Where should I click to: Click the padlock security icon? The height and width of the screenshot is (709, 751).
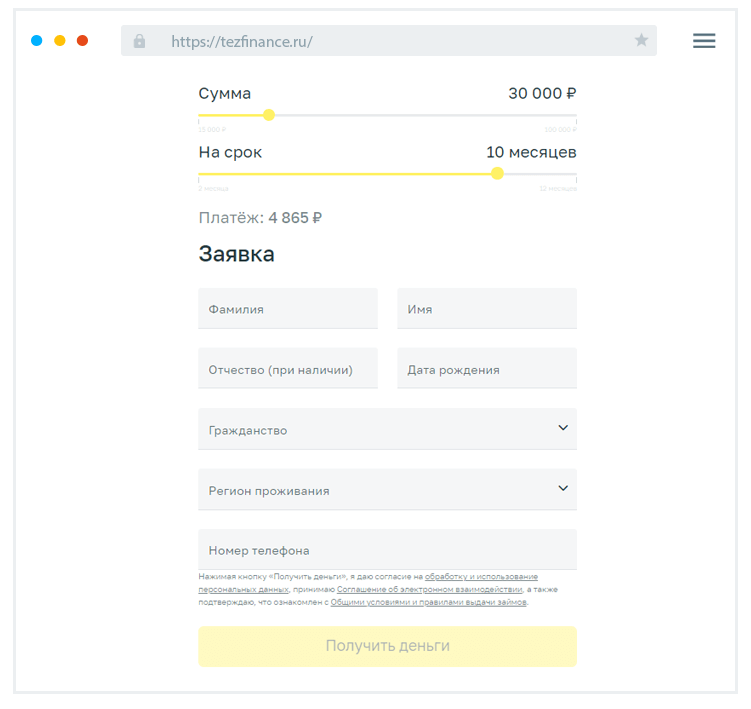pyautogui.click(x=139, y=41)
